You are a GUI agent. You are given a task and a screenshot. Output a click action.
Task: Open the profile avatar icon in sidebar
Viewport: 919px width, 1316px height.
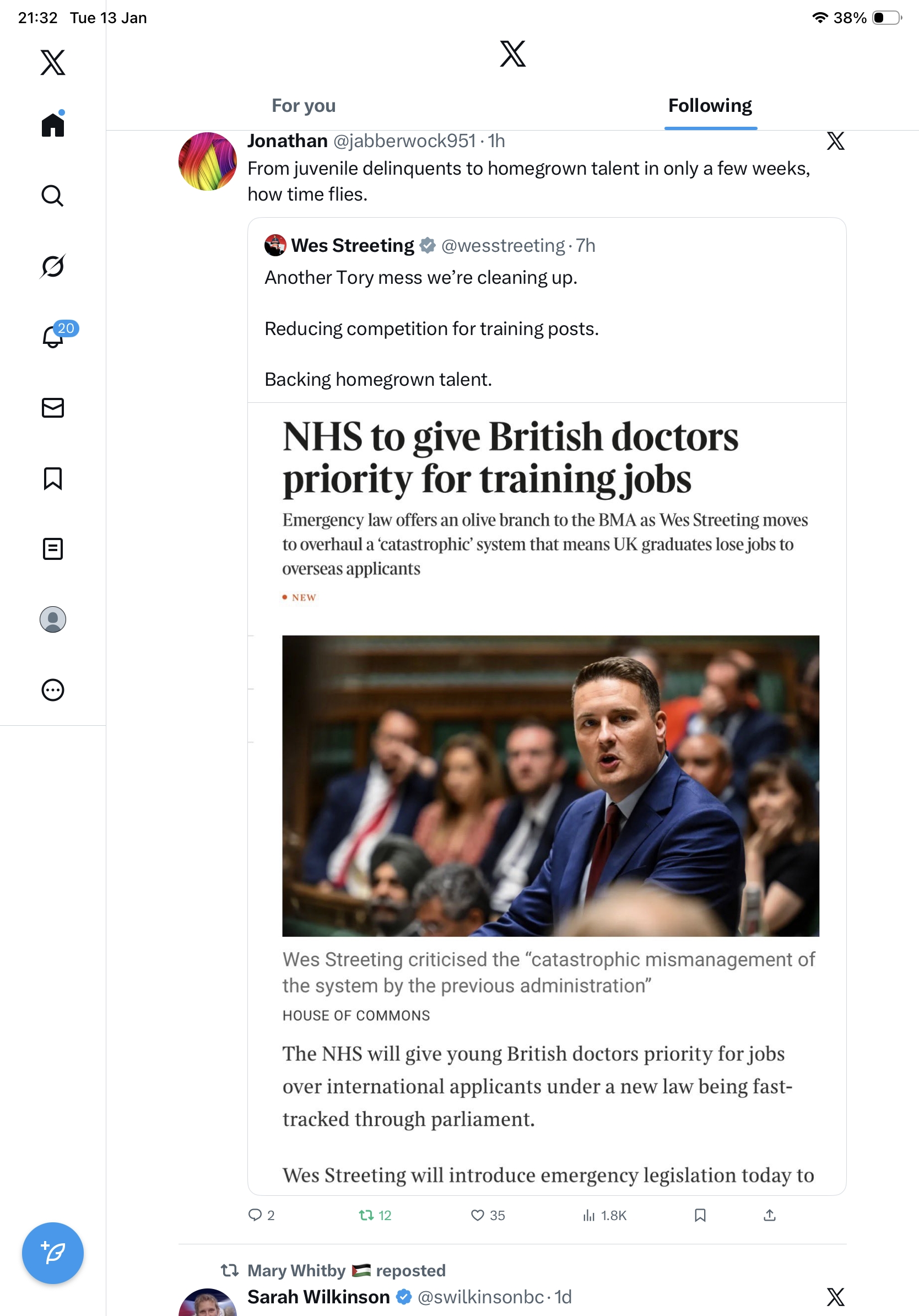click(x=53, y=619)
